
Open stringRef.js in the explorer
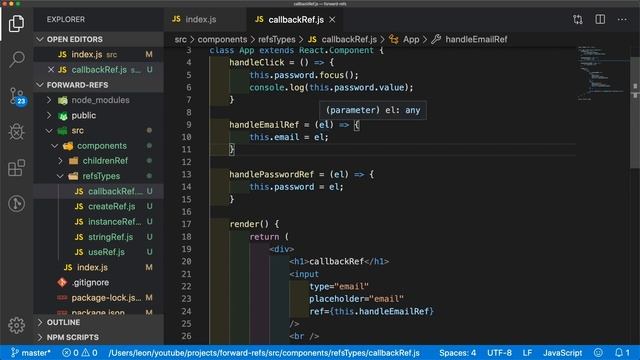coord(98,237)
